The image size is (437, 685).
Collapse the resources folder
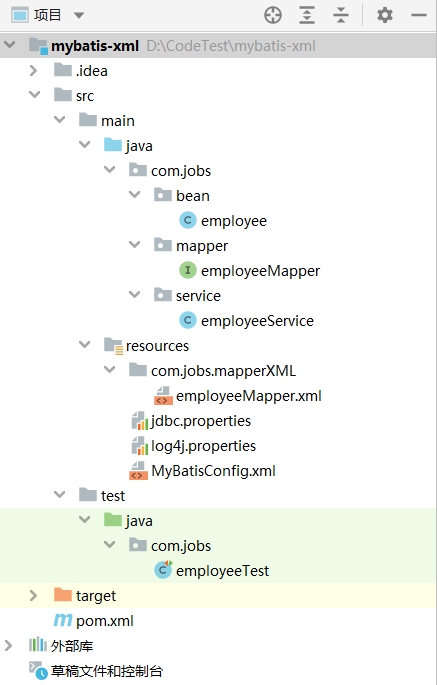point(84,345)
